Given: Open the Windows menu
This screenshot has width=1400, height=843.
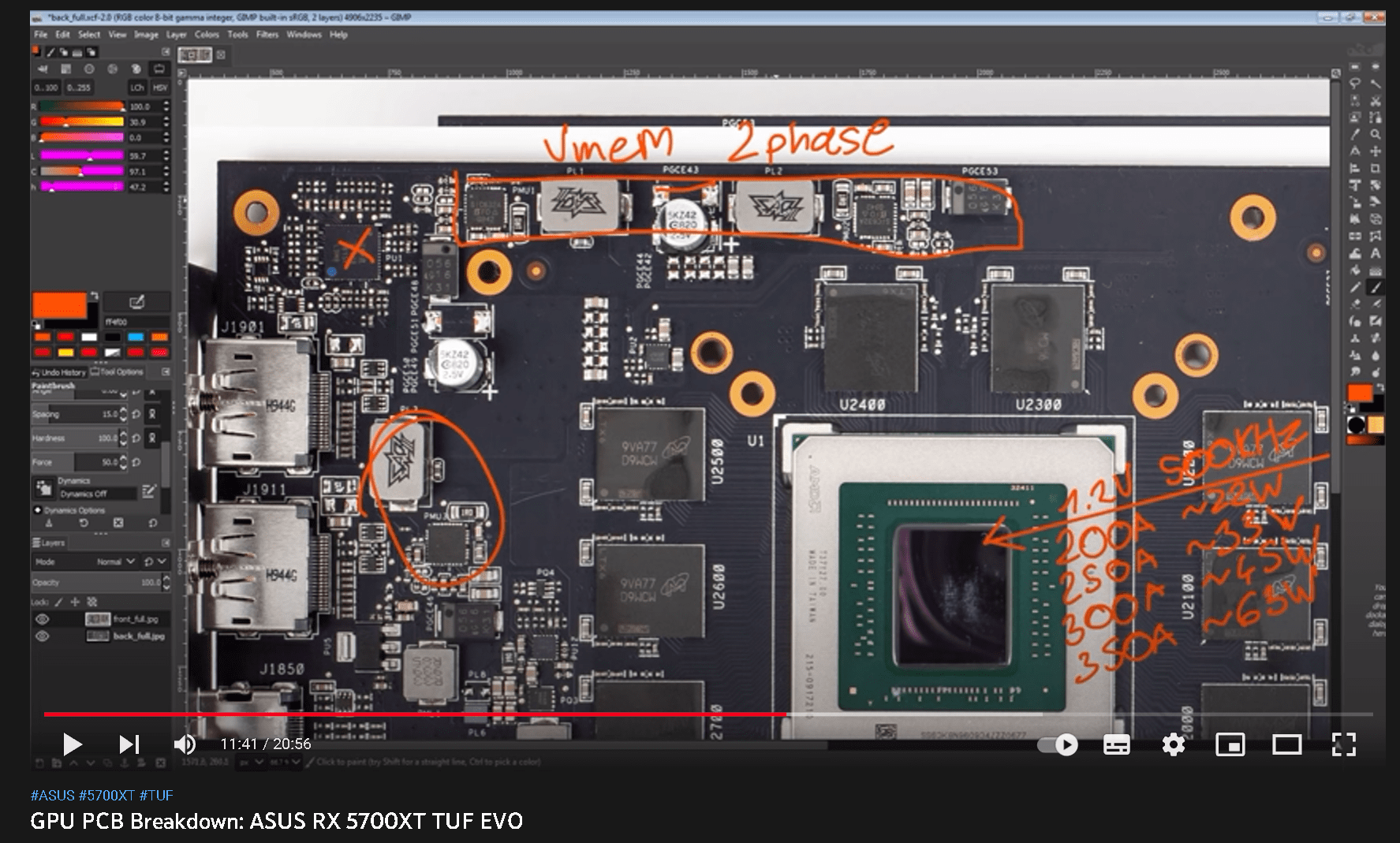Looking at the screenshot, I should tap(304, 35).
